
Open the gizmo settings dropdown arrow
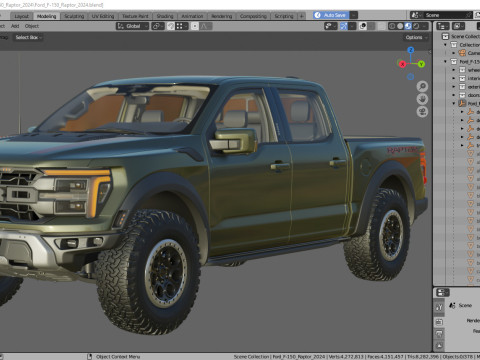pos(352,26)
